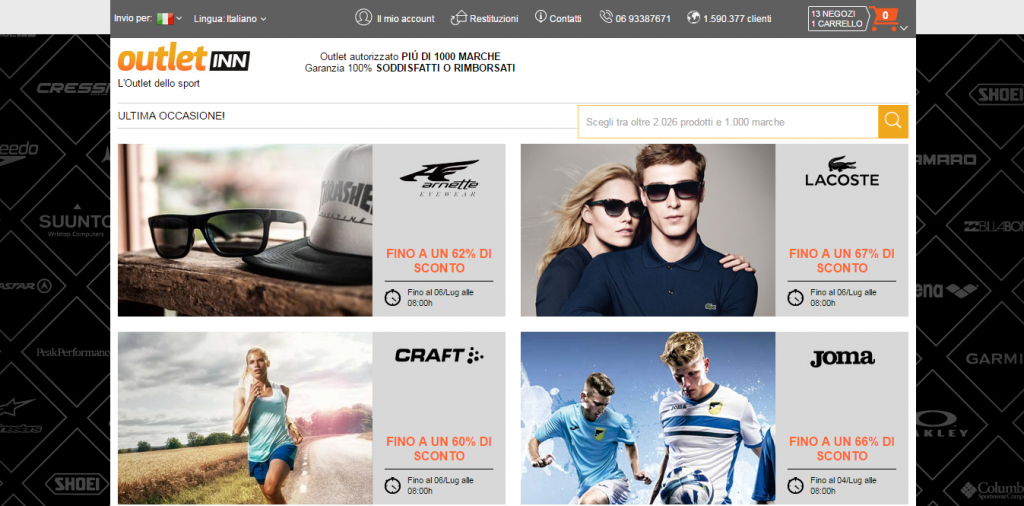
Task: Click Craft 'Fino a un 60% di sconto'
Action: click(x=439, y=449)
